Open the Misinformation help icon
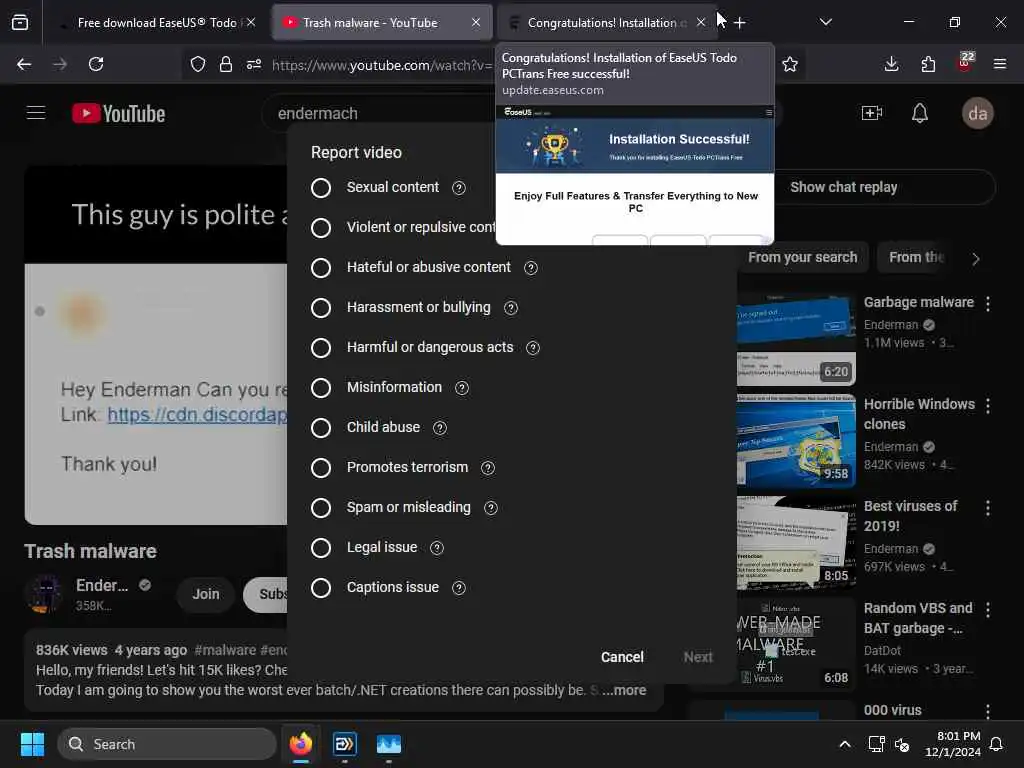 [462, 388]
